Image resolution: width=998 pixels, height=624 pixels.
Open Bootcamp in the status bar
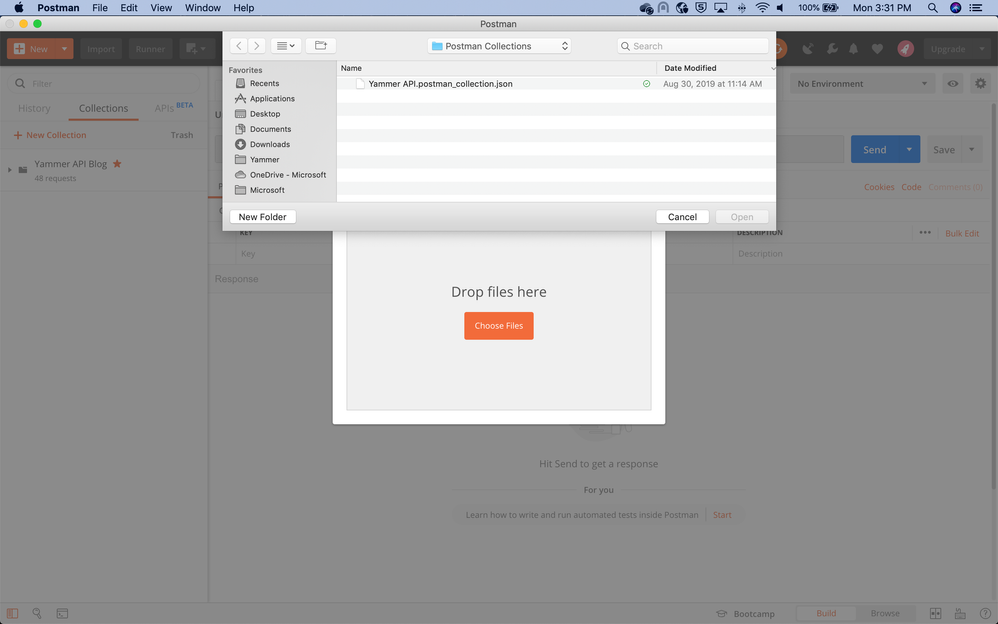click(x=745, y=614)
